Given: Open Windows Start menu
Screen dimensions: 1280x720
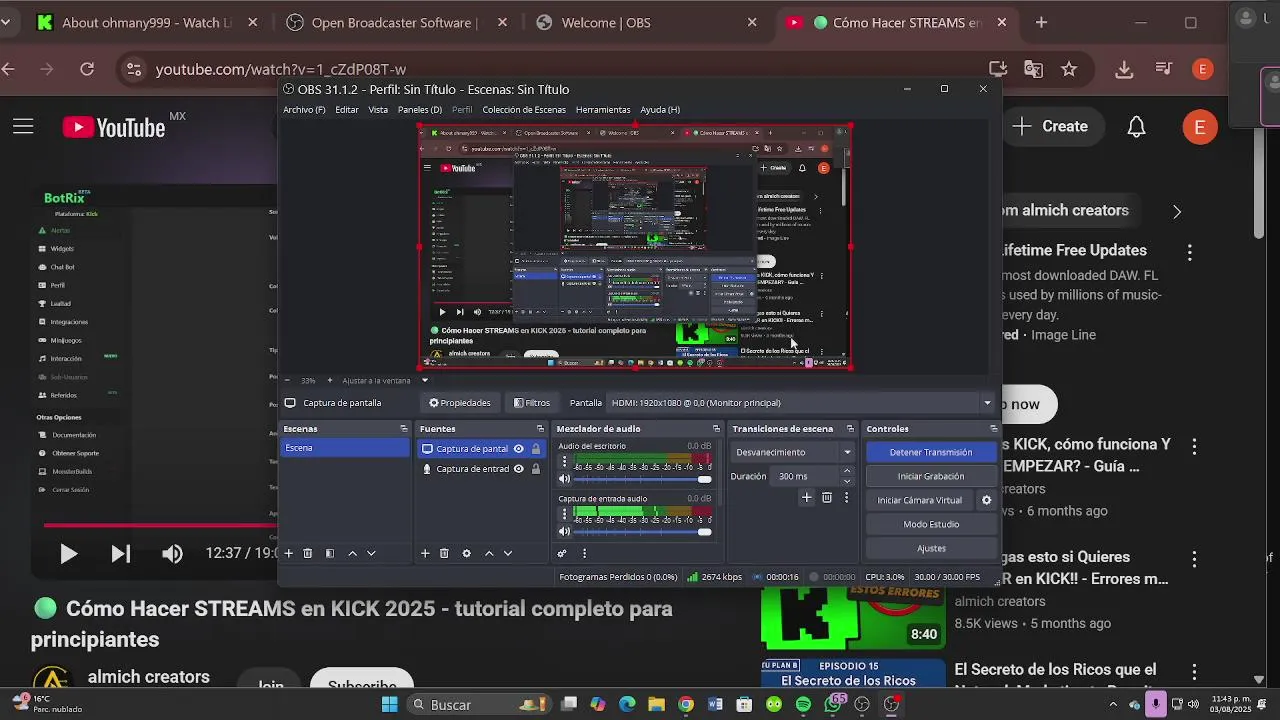Looking at the screenshot, I should pyautogui.click(x=390, y=705).
